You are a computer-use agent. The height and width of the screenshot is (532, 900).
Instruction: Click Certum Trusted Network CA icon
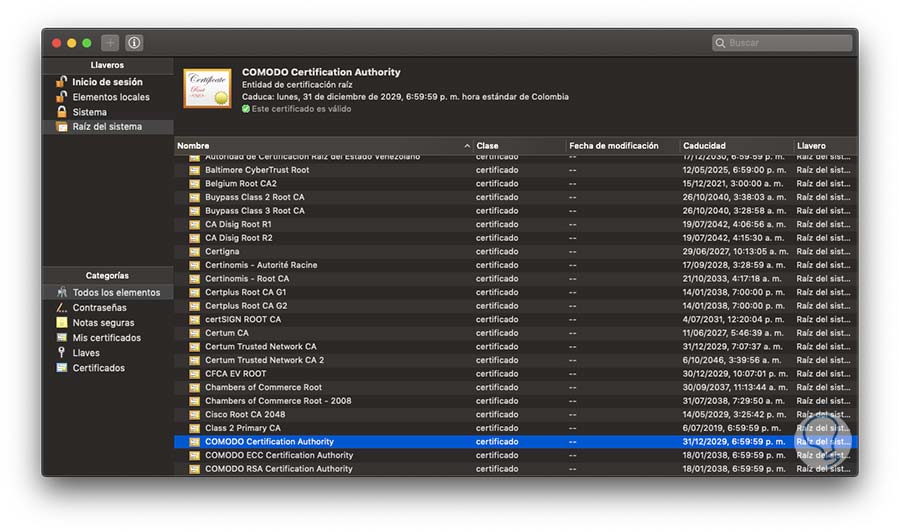point(195,347)
